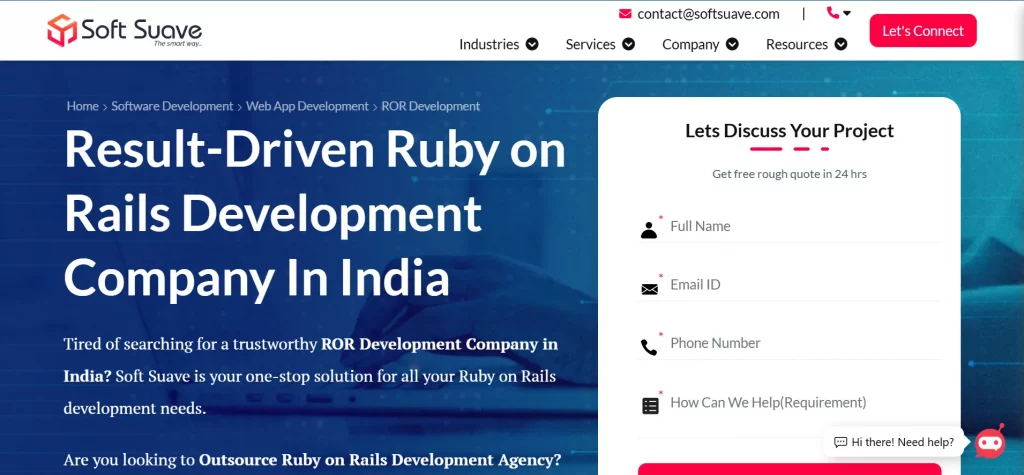Open the chatbot robot icon

point(989,441)
